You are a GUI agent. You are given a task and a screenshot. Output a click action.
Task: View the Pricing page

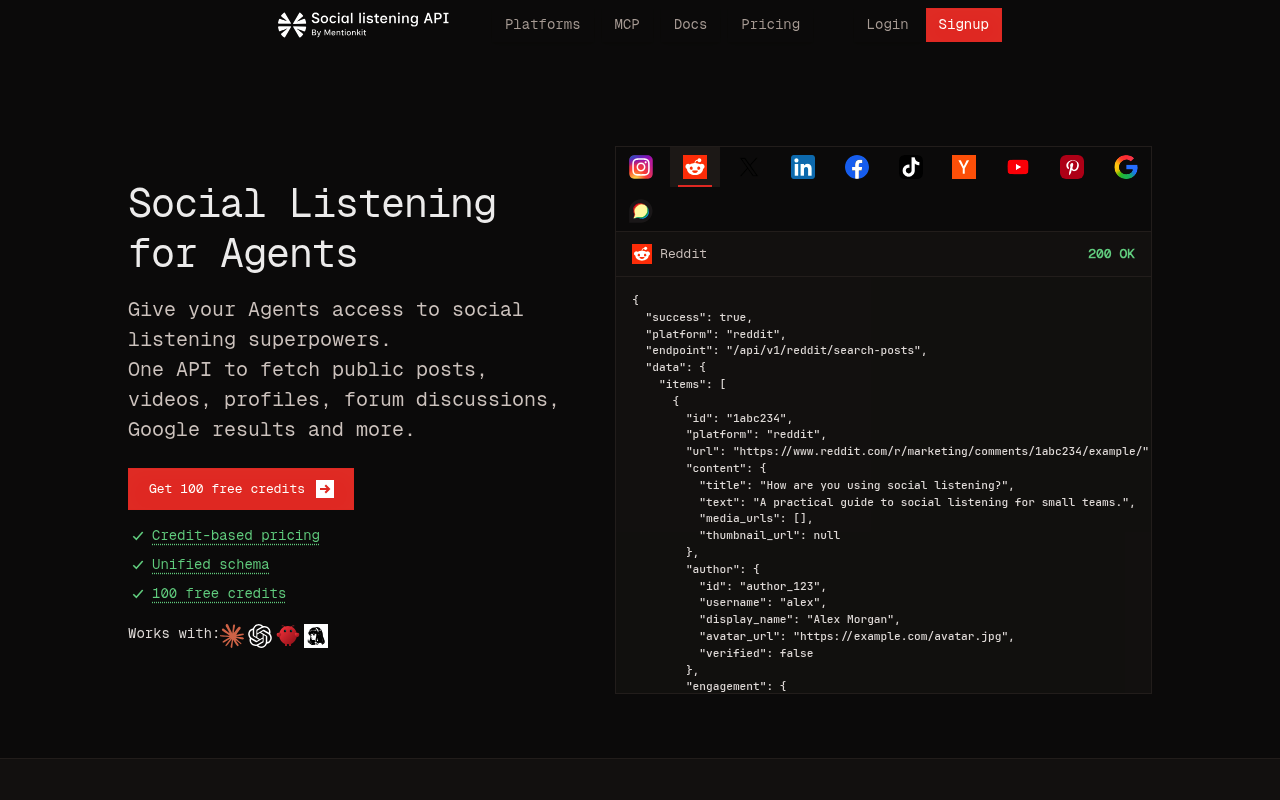pyautogui.click(x=770, y=25)
